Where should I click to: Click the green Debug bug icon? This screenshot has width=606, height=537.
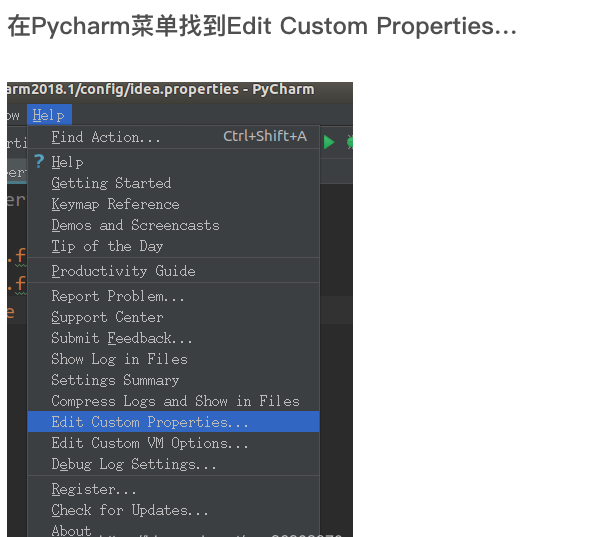click(x=350, y=142)
